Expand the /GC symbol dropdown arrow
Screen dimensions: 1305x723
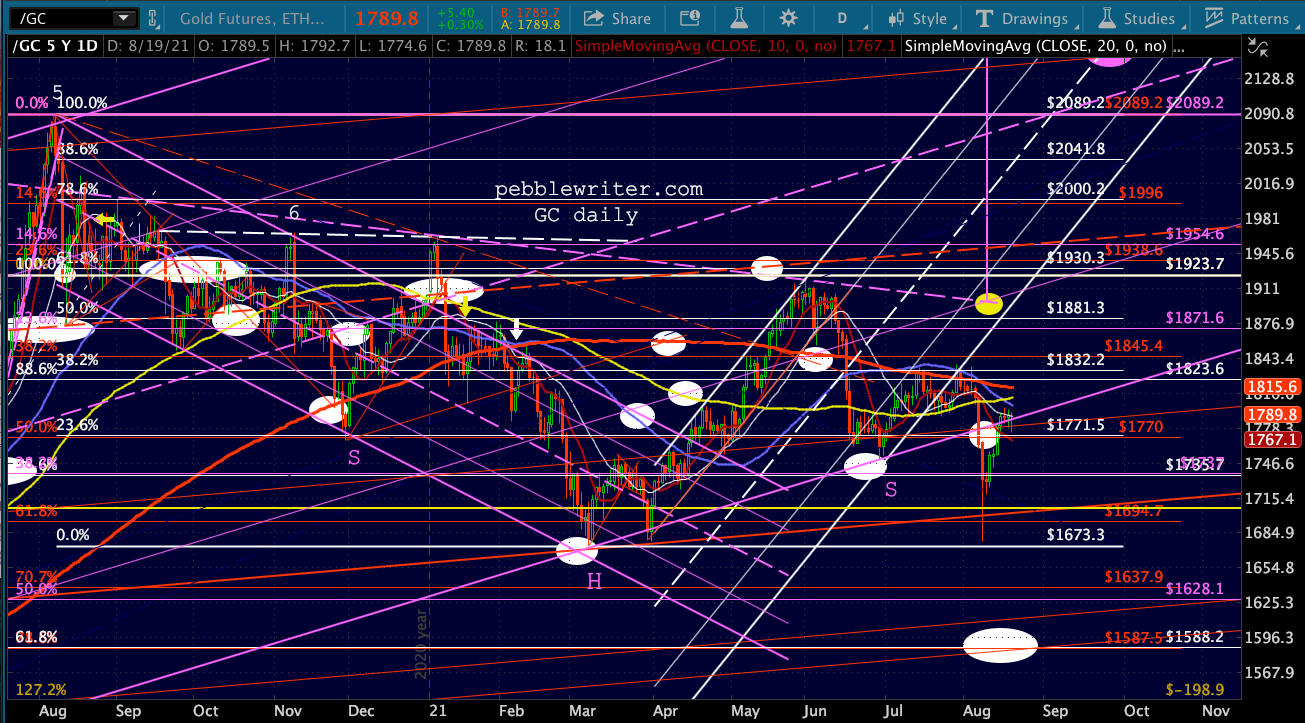click(123, 18)
